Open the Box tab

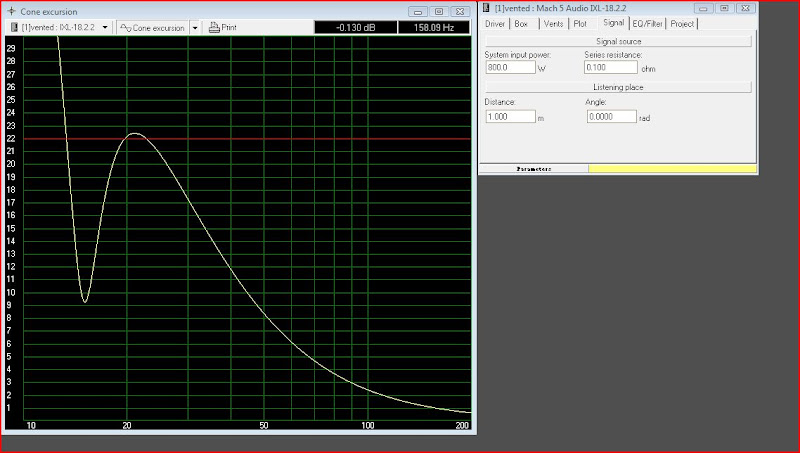[x=521, y=23]
